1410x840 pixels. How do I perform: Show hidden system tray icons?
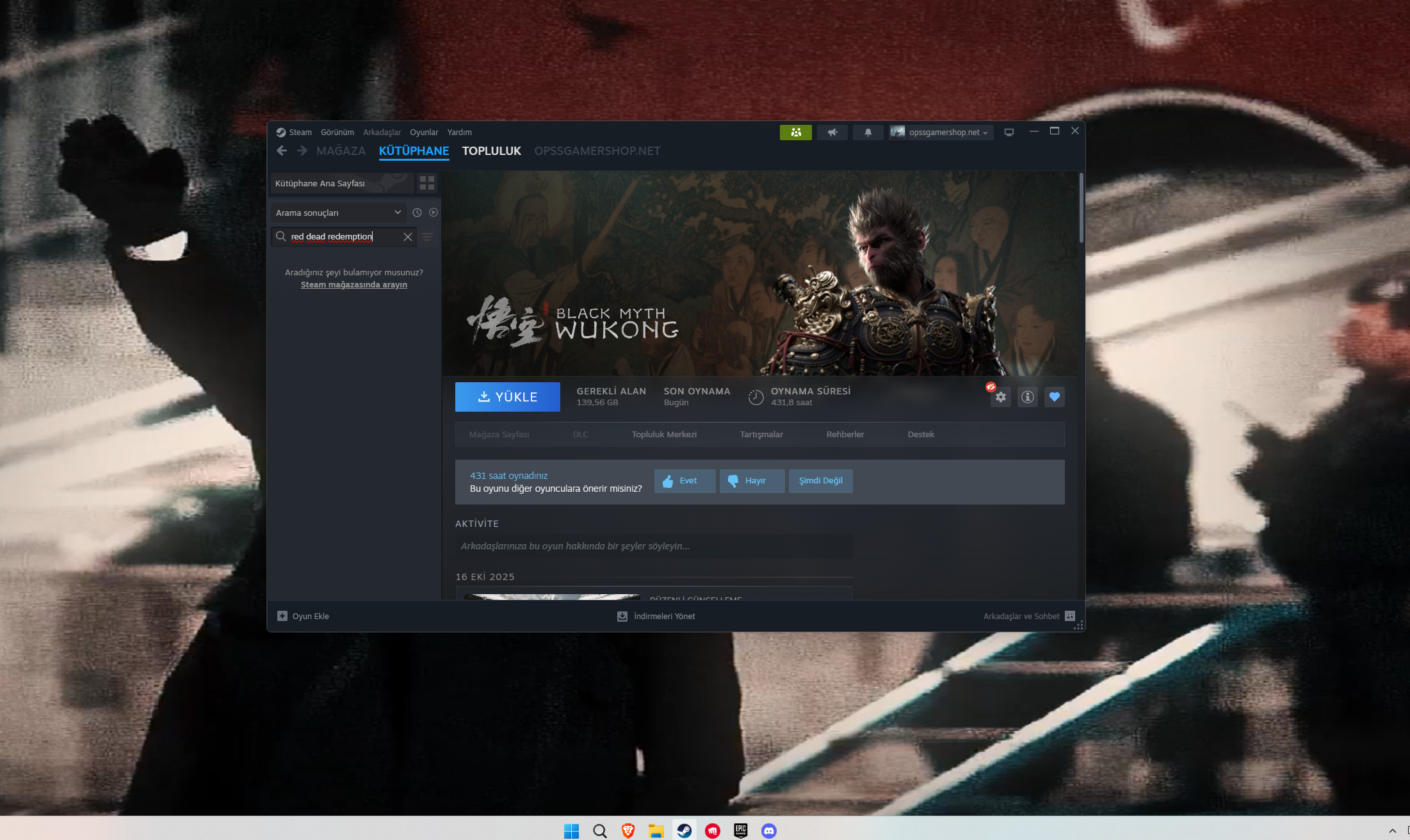tap(1392, 830)
